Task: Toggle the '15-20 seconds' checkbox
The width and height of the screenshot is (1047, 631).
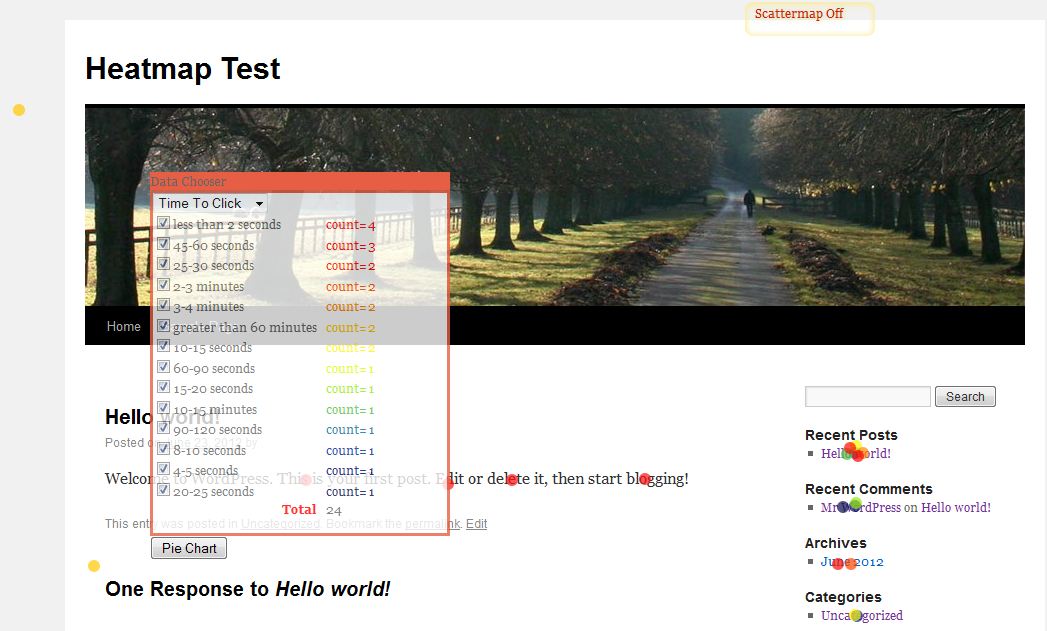Action: [163, 387]
